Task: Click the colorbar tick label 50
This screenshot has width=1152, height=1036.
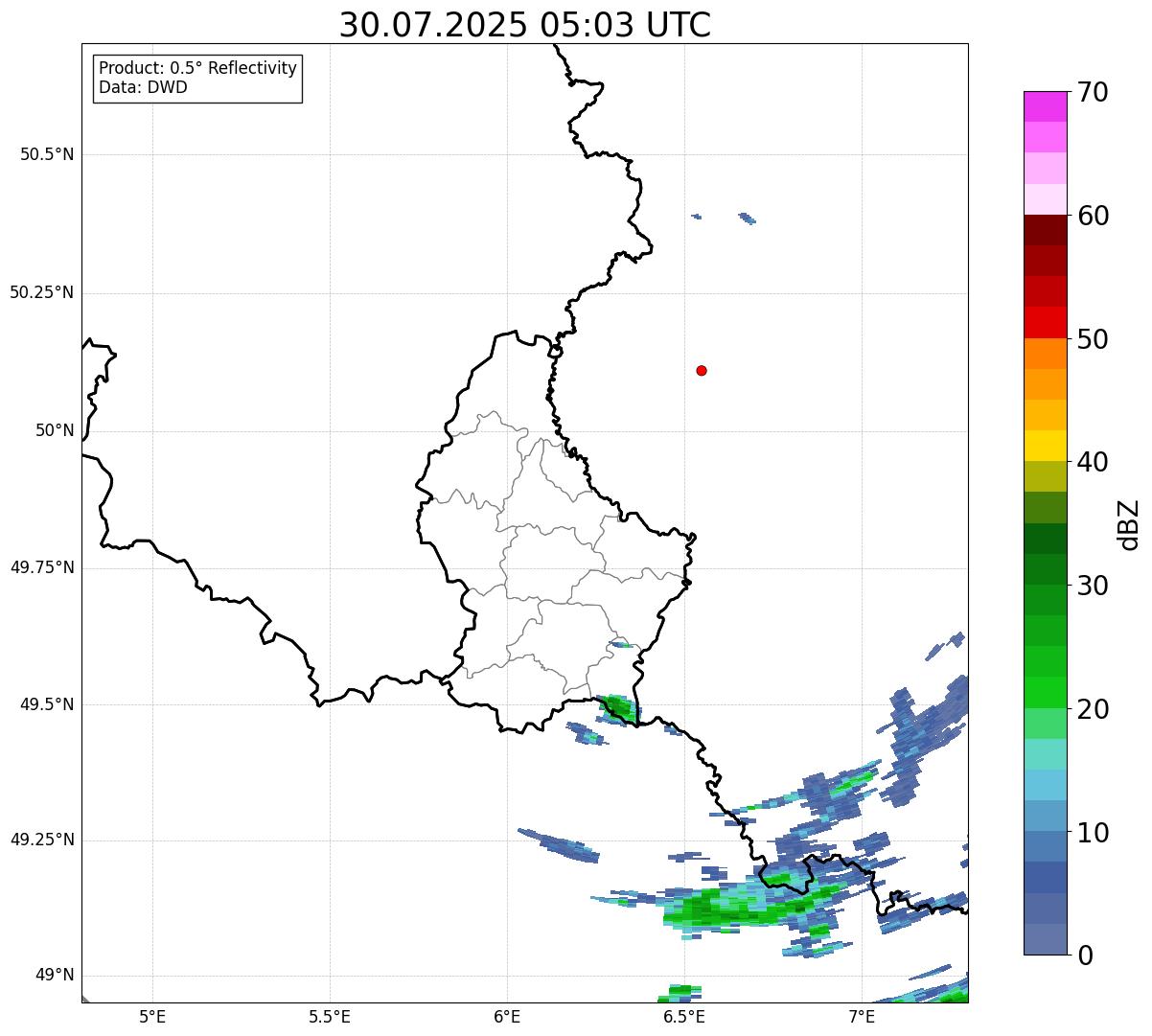Action: point(1094,339)
